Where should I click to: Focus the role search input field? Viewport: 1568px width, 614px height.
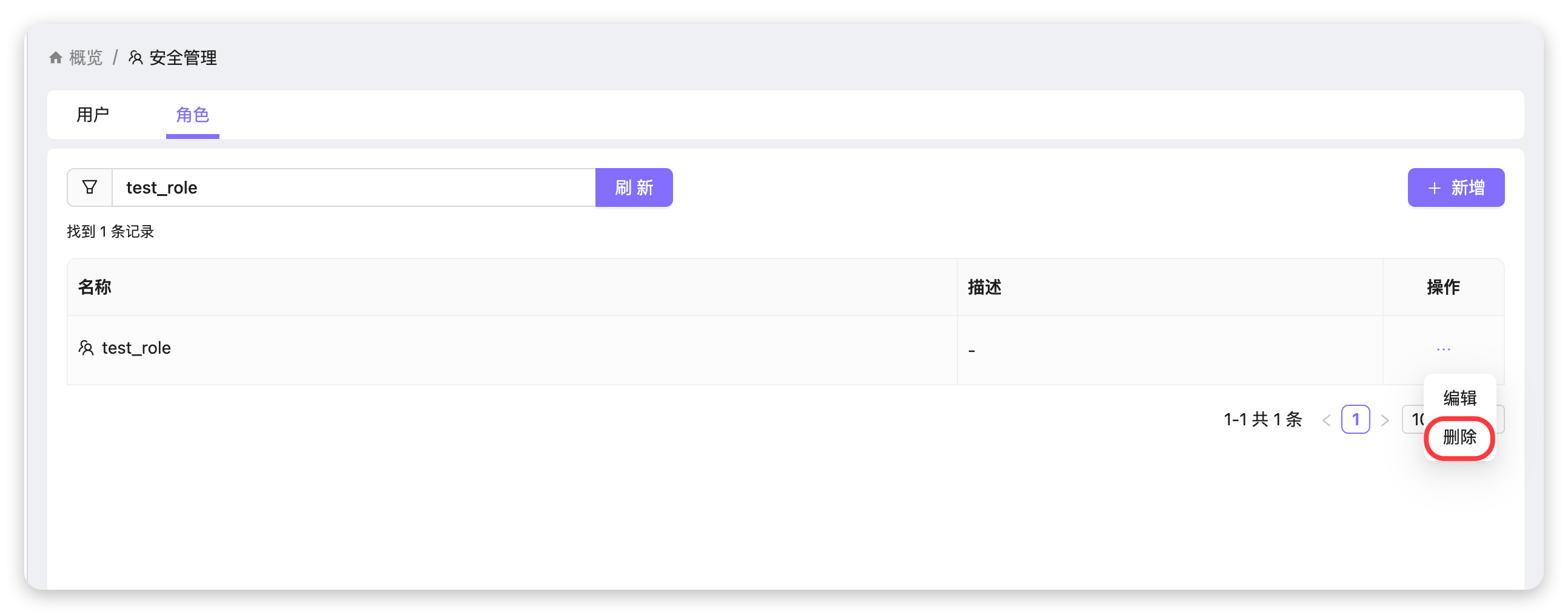(353, 187)
